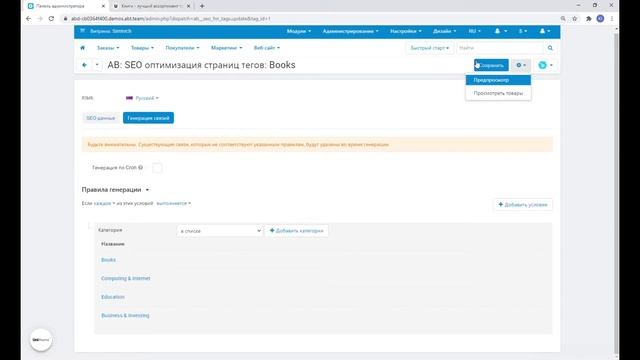Switch to the second browser tab
The height and width of the screenshot is (360, 640).
pyautogui.click(x=150, y=6)
